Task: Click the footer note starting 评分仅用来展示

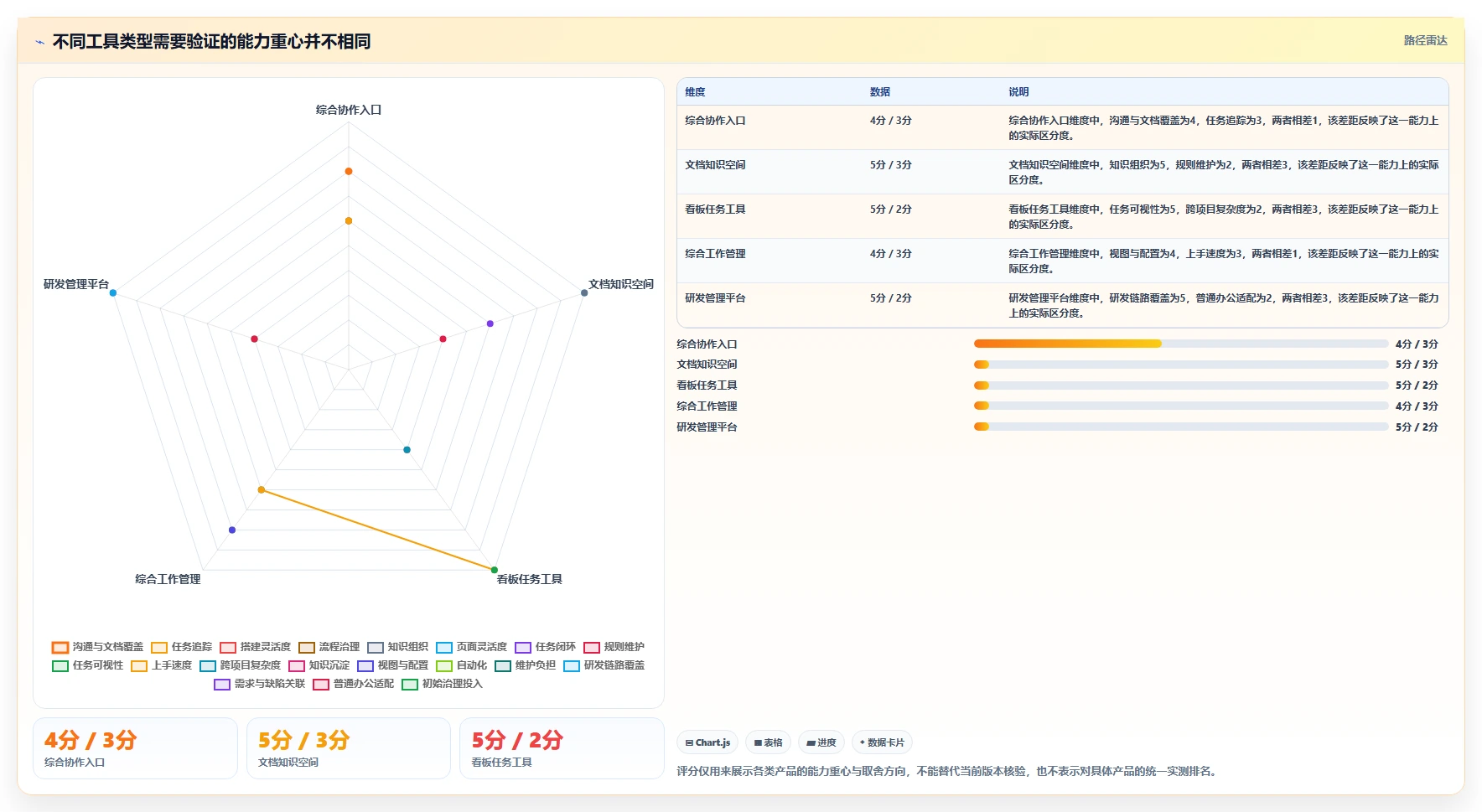Action: [946, 771]
